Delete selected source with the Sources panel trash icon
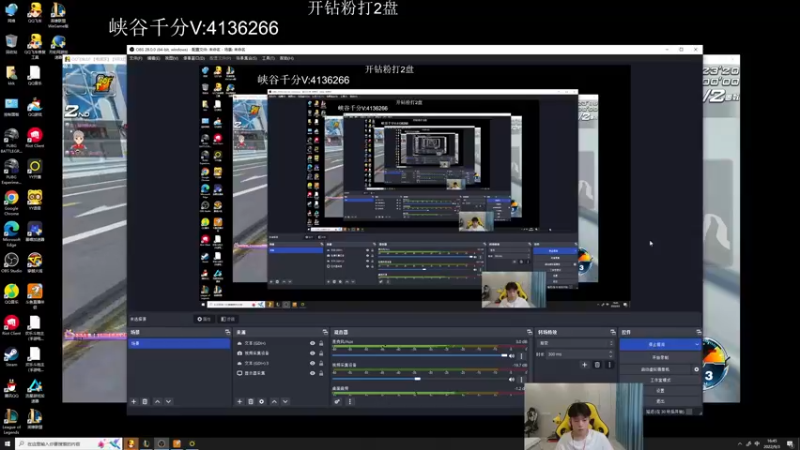Screen dimensions: 800x450 pos(251,402)
